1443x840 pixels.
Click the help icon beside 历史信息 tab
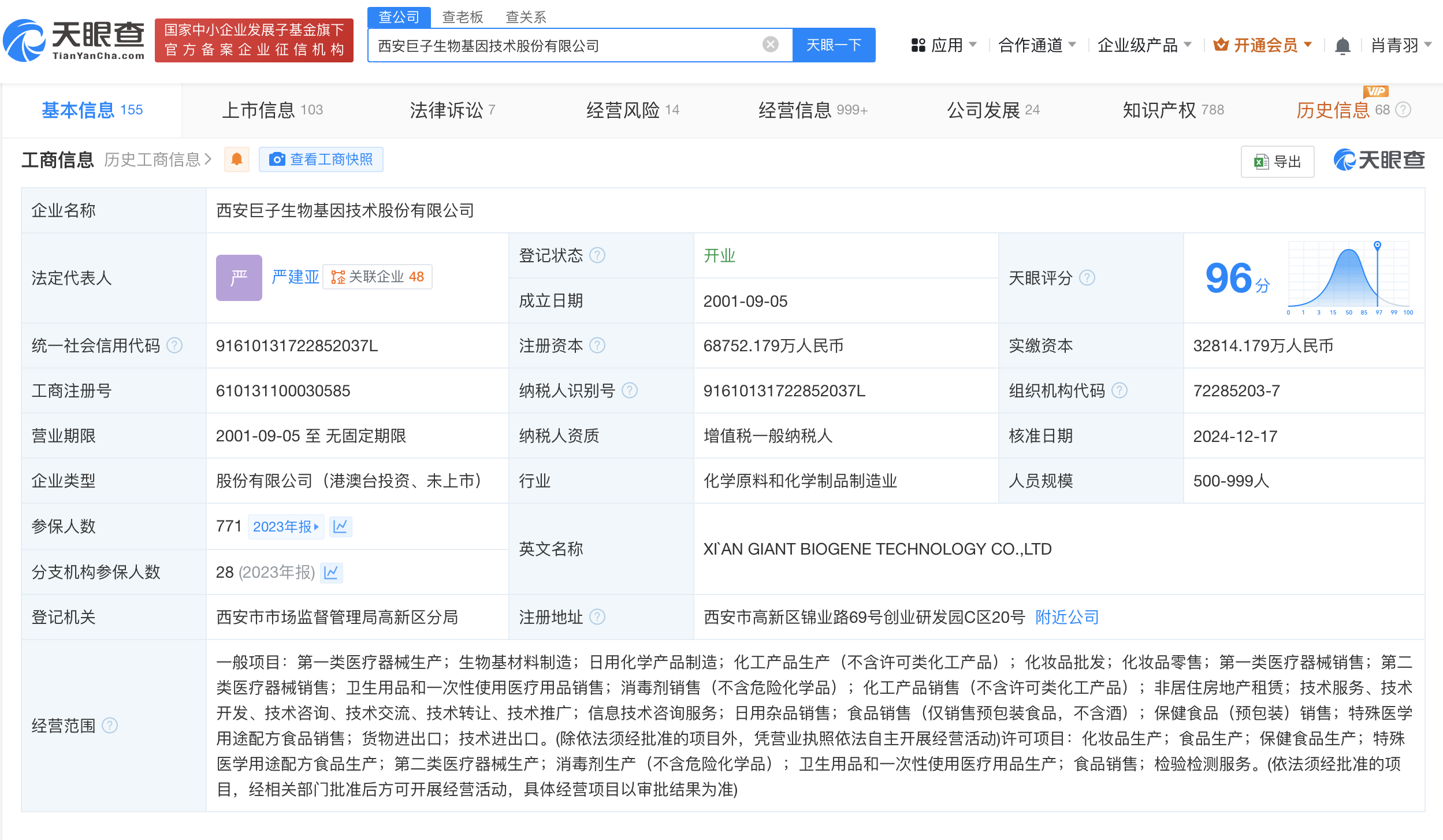[x=1403, y=110]
